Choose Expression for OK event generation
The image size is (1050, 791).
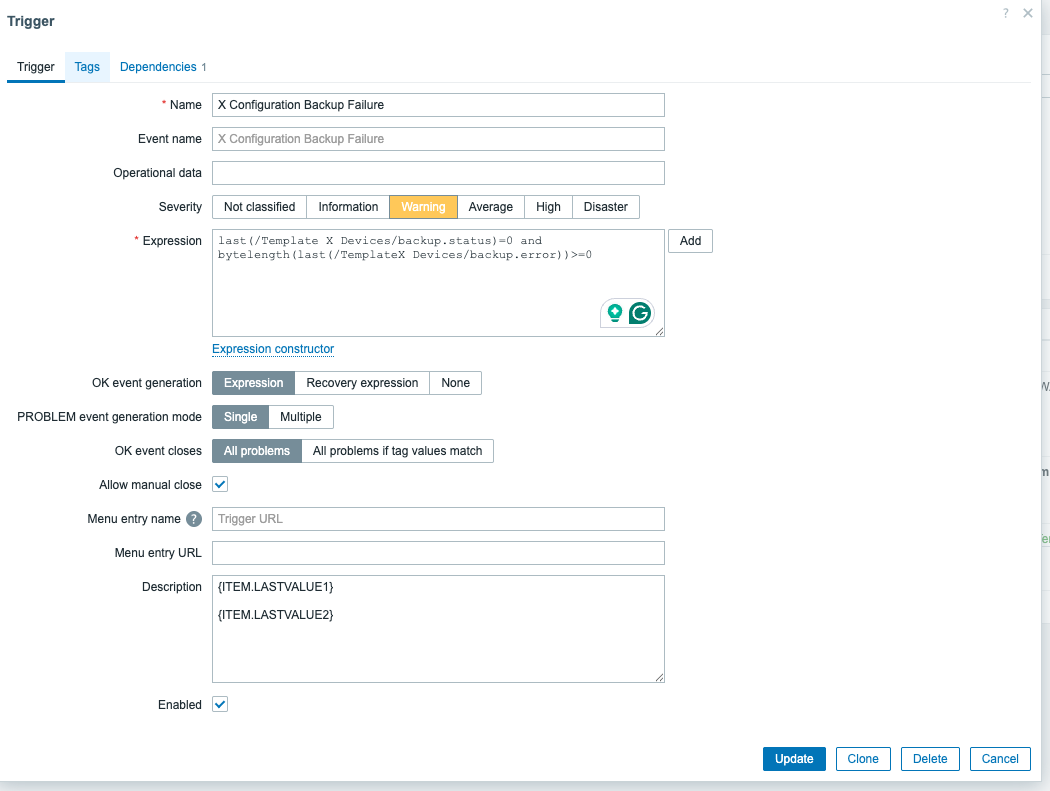254,383
